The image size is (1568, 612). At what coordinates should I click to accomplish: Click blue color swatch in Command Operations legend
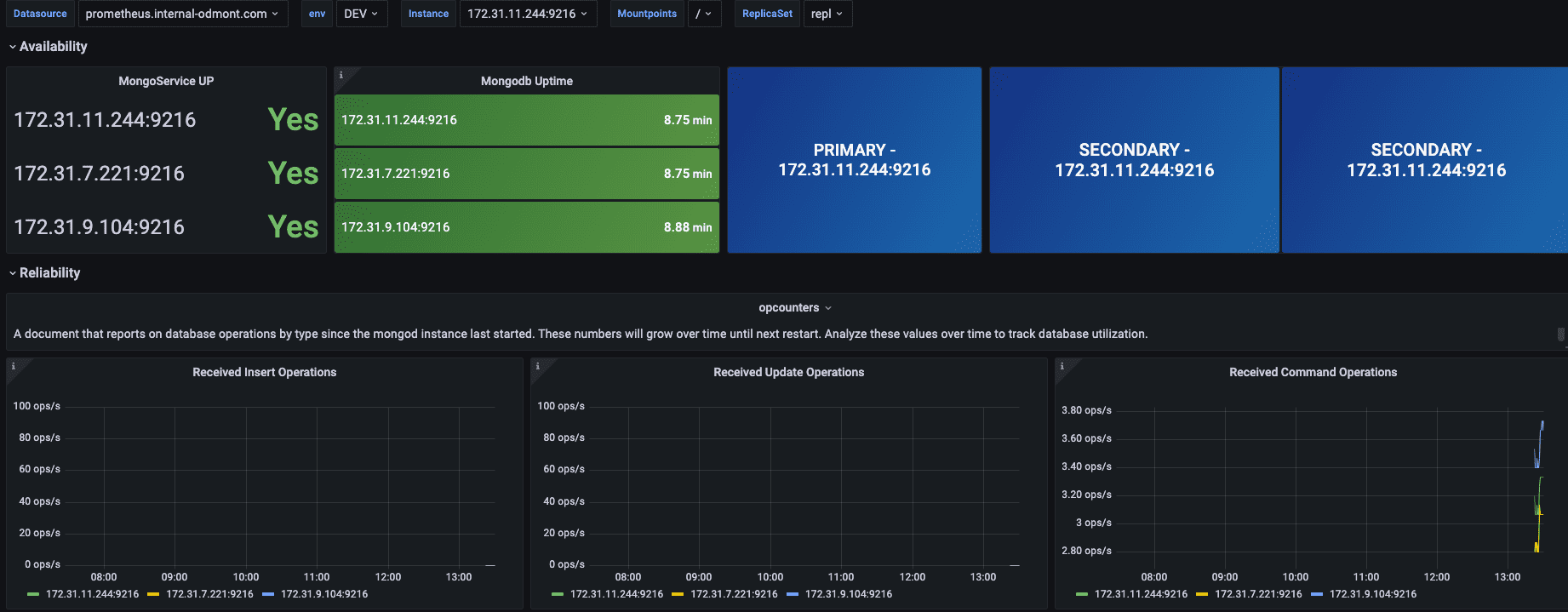(x=1317, y=594)
